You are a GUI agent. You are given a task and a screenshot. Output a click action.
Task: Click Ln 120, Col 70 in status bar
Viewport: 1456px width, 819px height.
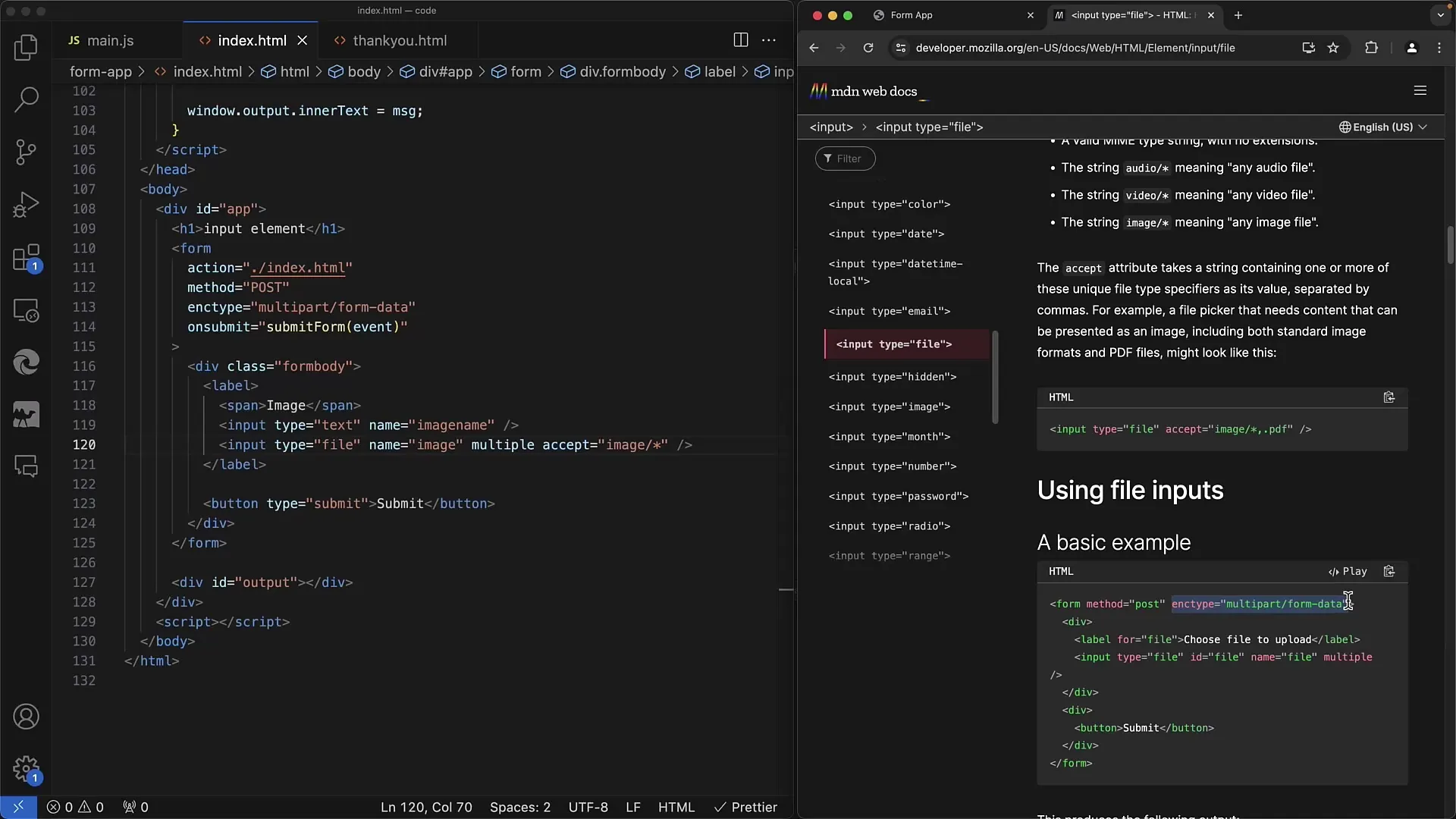tap(426, 807)
